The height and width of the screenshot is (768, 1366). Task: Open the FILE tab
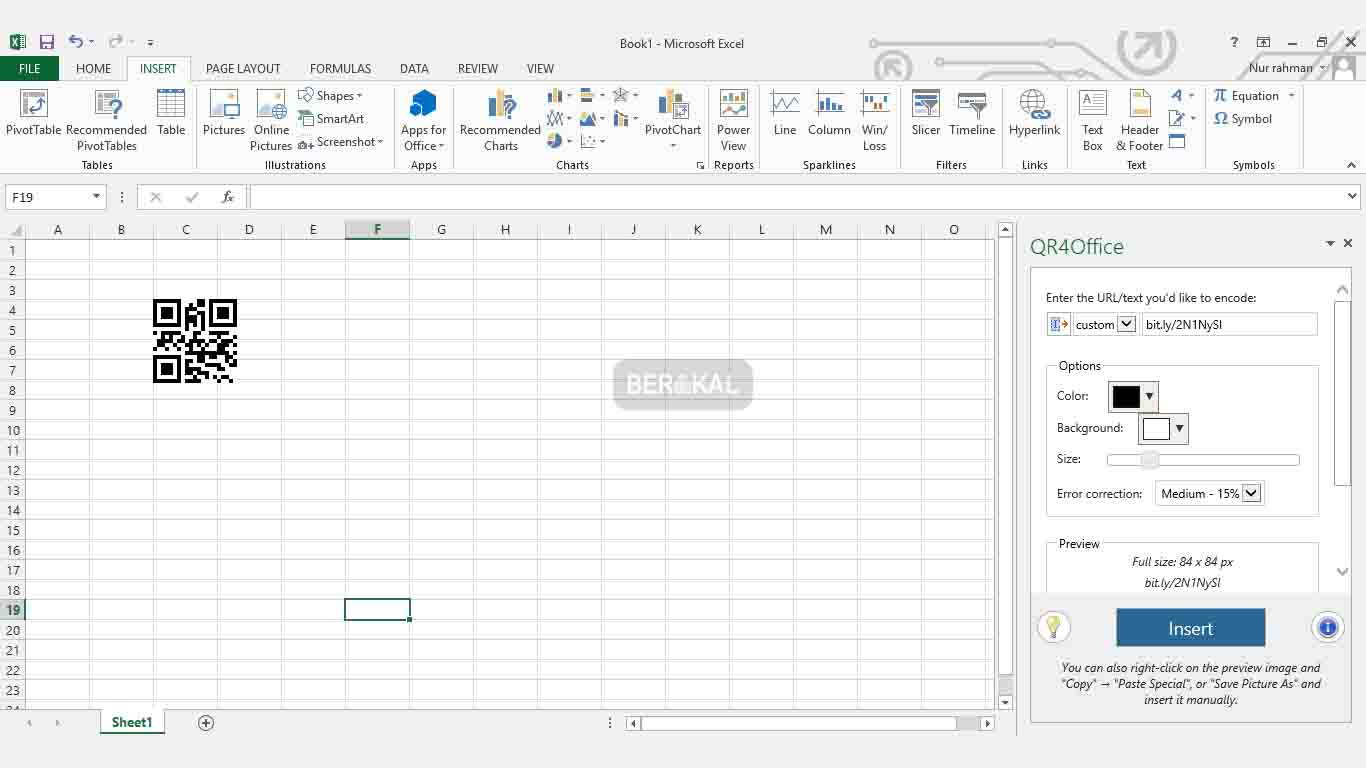(x=30, y=68)
